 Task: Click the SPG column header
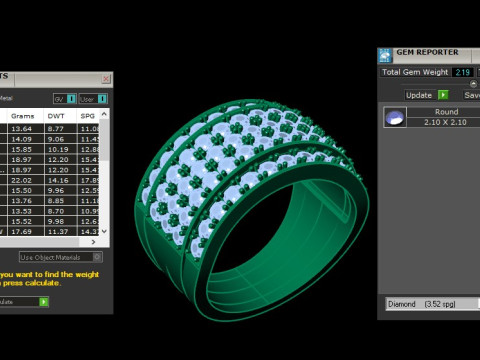[88, 116]
